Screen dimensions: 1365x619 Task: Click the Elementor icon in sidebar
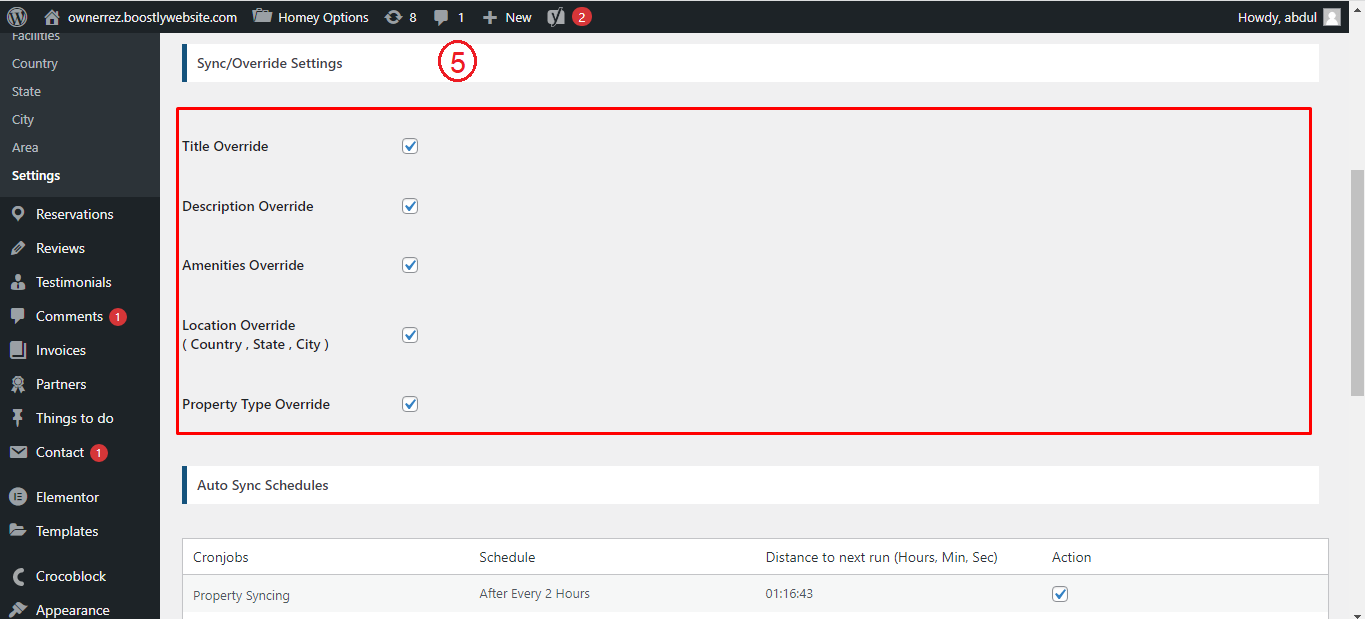pos(18,497)
